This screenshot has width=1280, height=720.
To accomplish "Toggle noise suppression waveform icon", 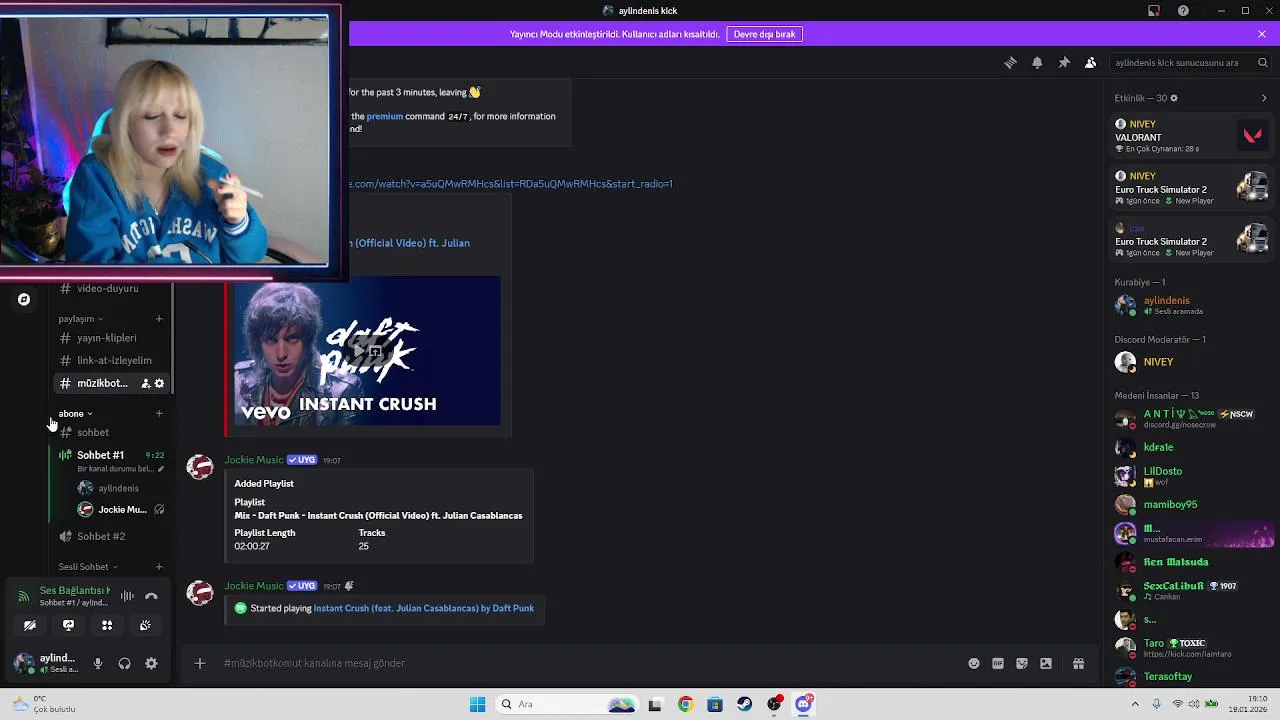I will coord(127,596).
